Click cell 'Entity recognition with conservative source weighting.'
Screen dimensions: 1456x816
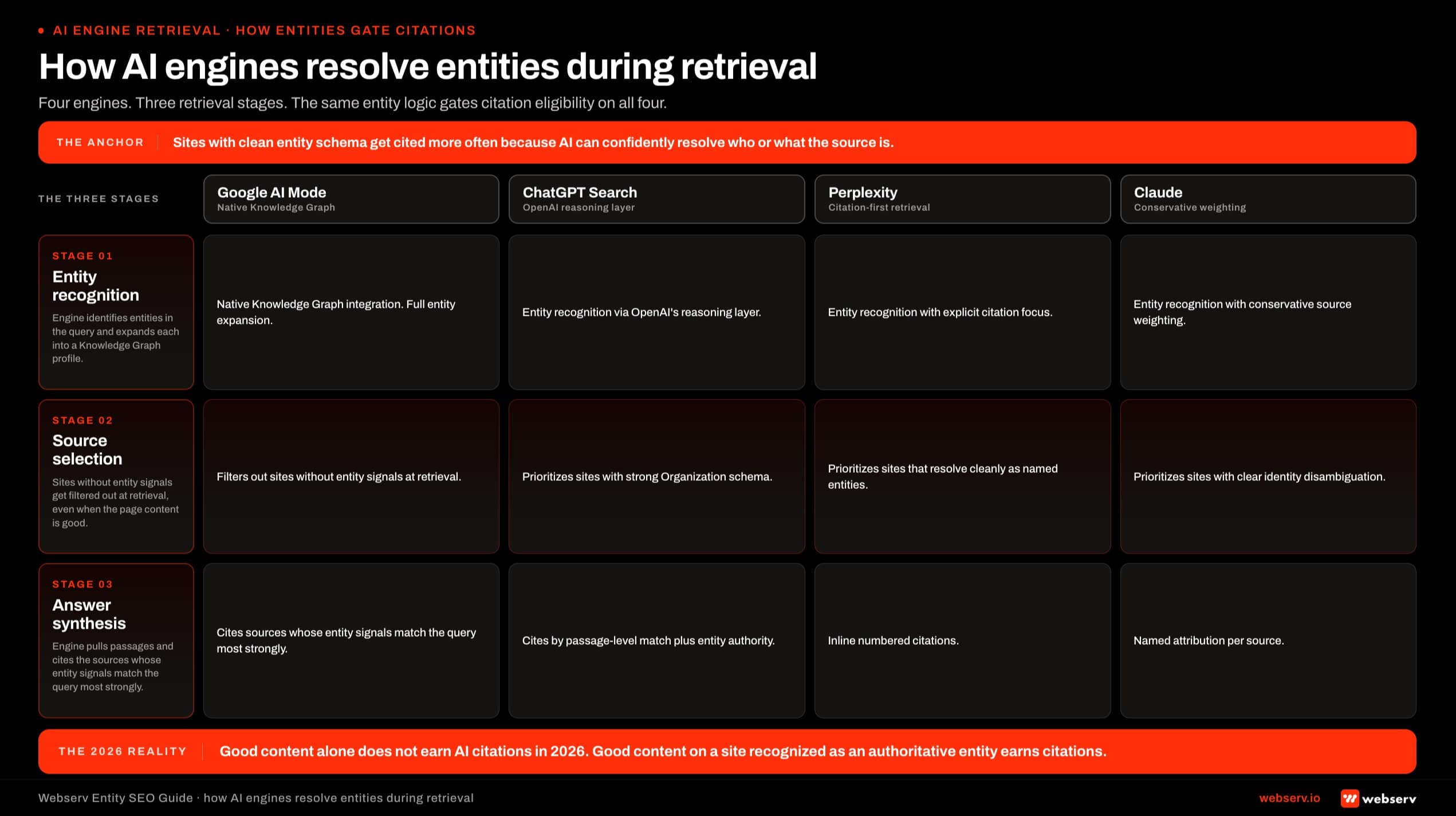[x=1268, y=312]
